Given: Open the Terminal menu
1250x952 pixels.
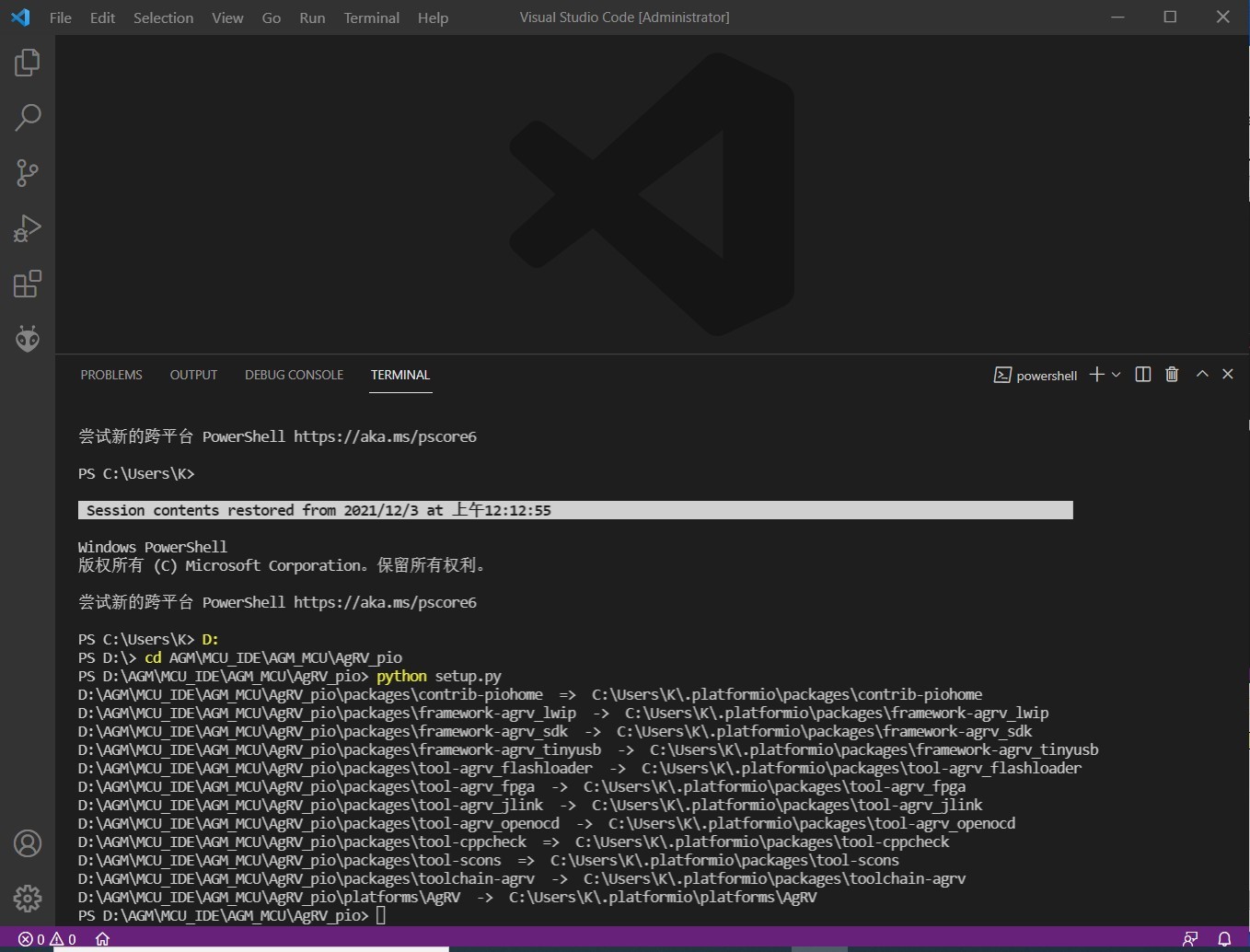Looking at the screenshot, I should point(372,17).
